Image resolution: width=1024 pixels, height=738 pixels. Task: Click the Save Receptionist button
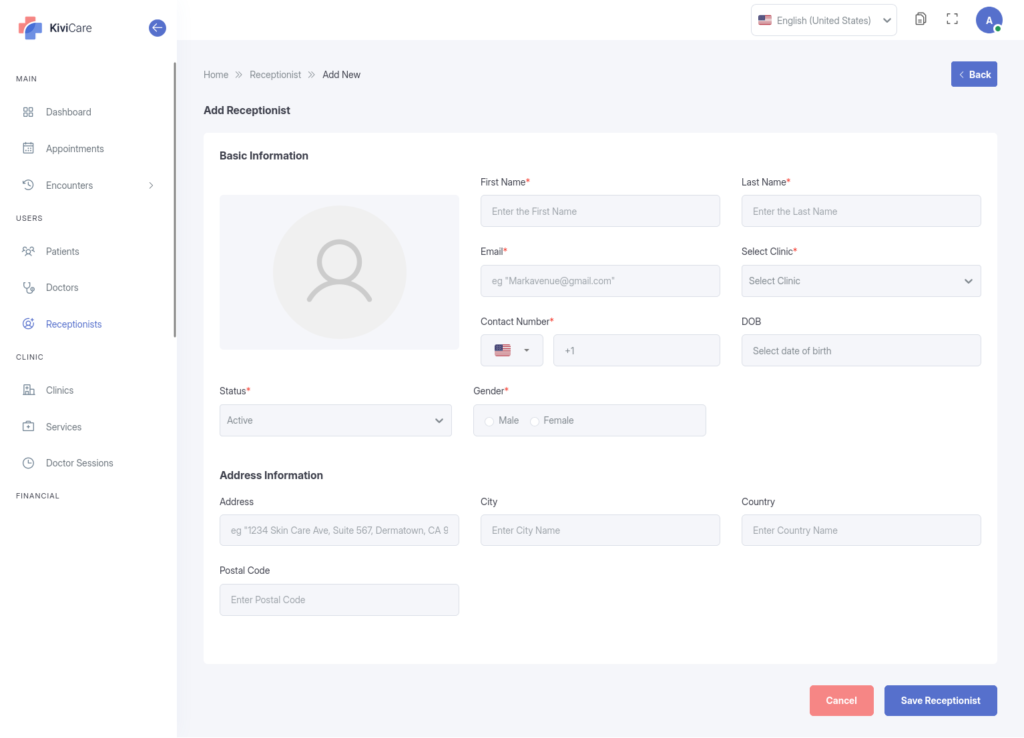coord(940,701)
